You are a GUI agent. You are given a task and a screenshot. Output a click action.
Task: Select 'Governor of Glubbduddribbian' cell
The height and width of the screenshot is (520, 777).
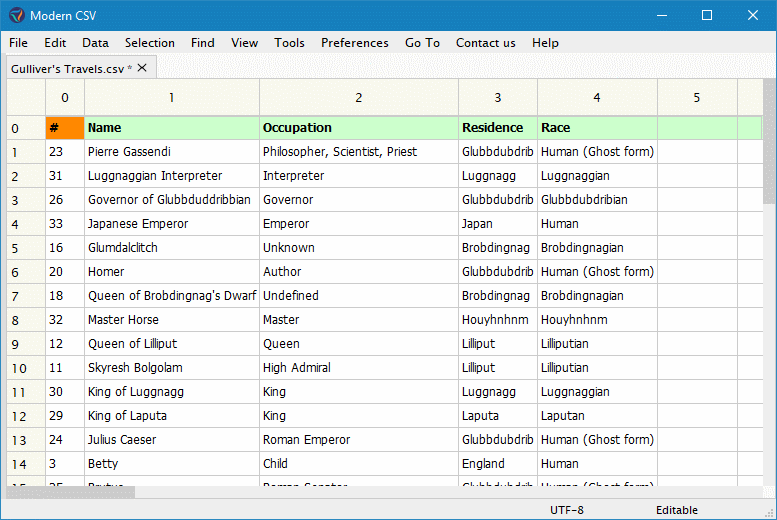(x=172, y=200)
